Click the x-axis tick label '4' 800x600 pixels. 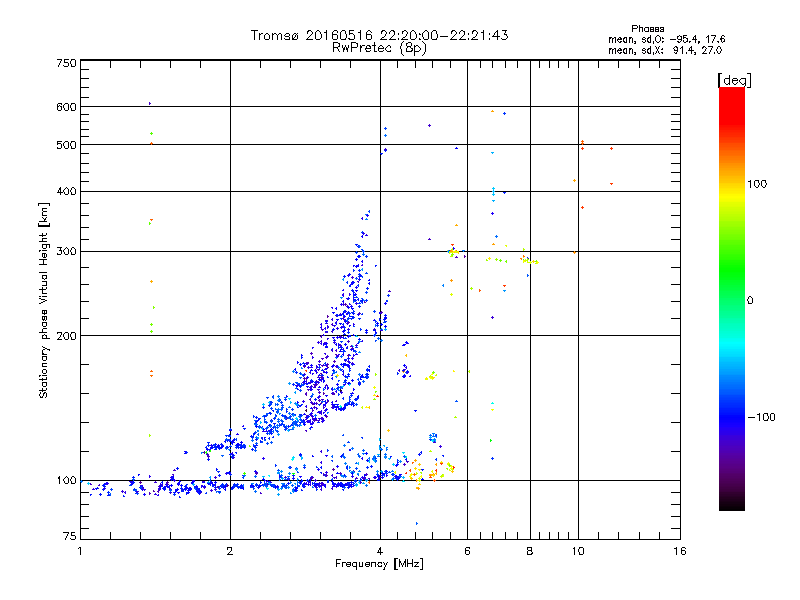(380, 551)
